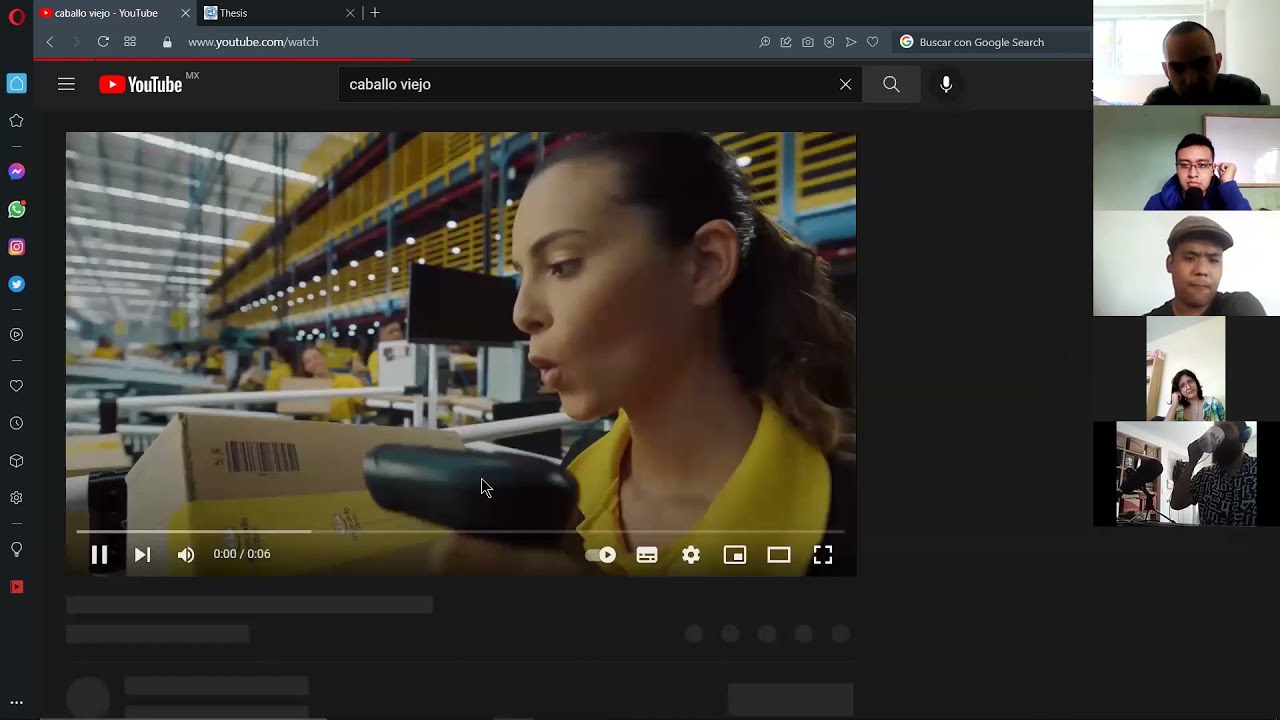Click the red YouTube sidebar icon

(16, 587)
